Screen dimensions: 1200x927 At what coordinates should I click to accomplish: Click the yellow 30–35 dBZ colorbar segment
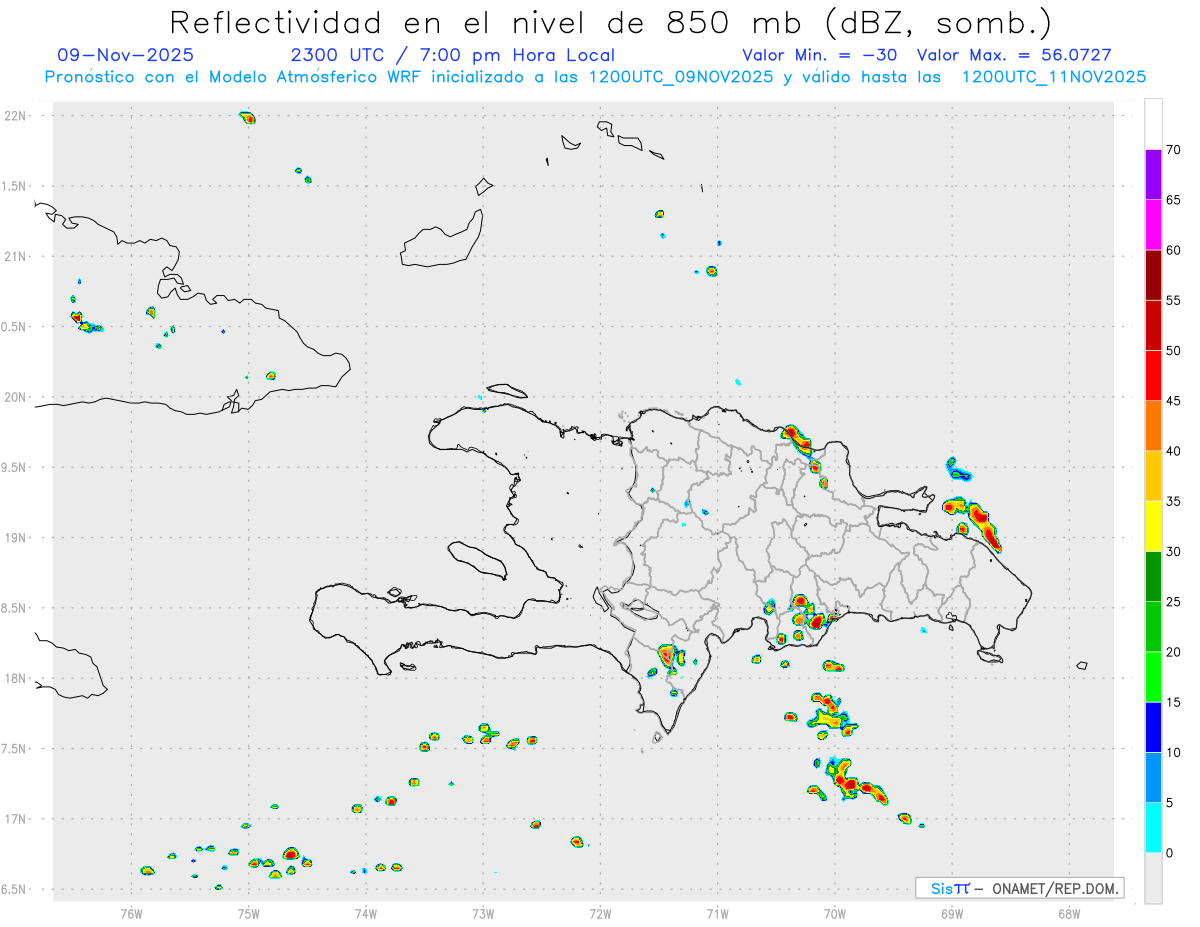coord(1153,526)
